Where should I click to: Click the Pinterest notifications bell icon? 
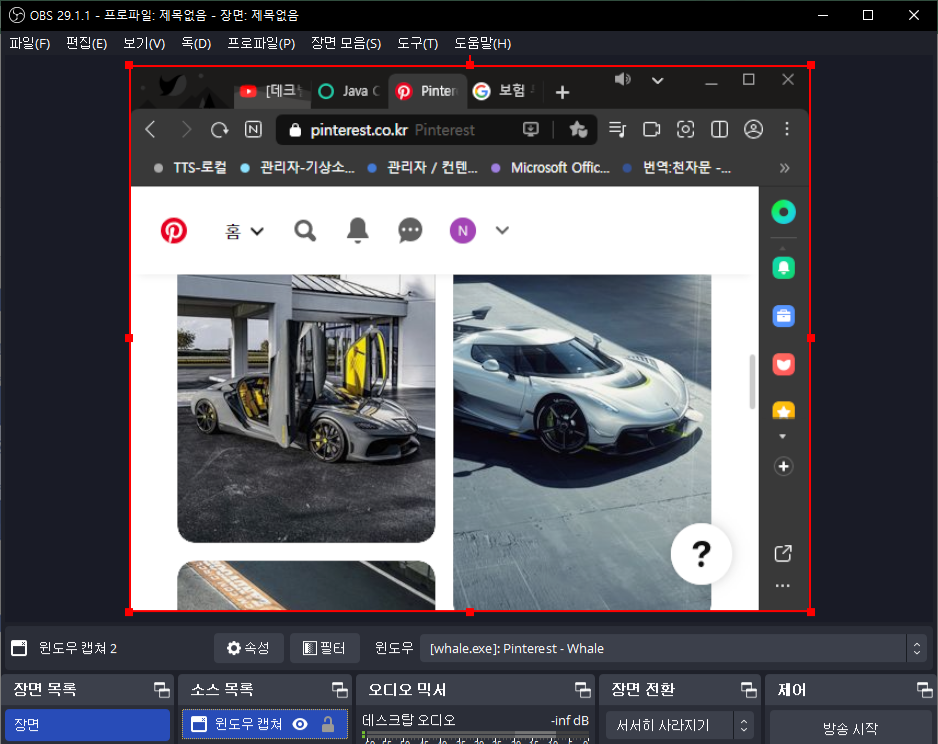(357, 231)
